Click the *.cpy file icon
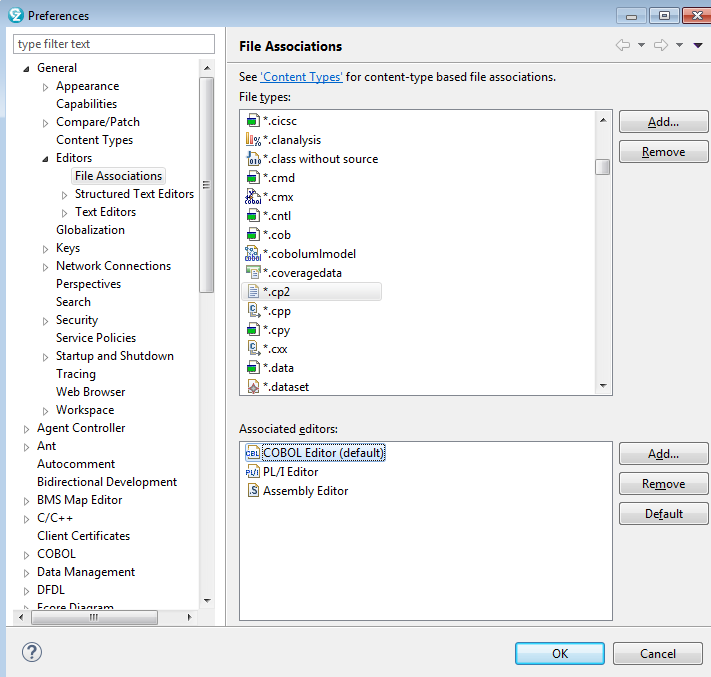 (x=253, y=330)
